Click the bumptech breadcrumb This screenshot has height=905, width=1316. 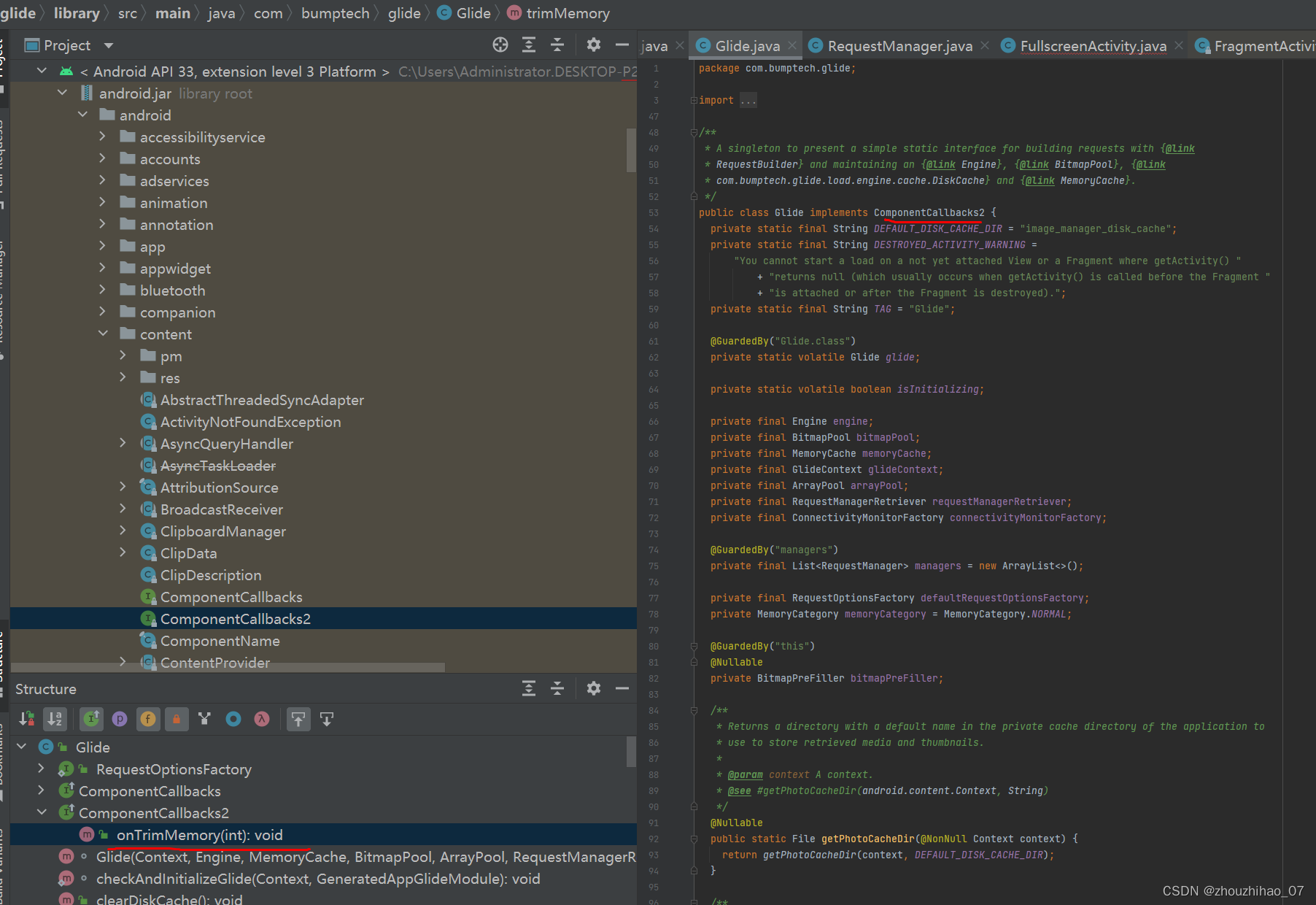pos(336,13)
